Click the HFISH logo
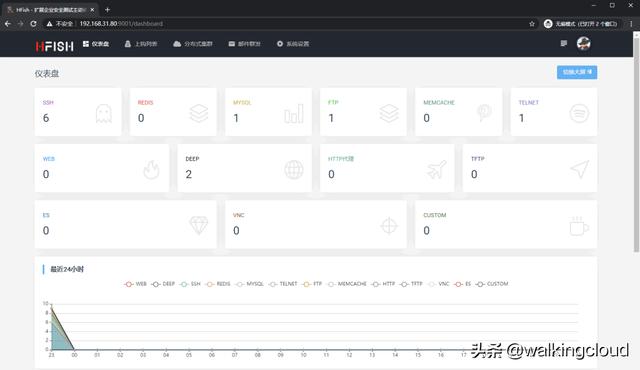Screen dimensions: 640x370 pos(54,46)
